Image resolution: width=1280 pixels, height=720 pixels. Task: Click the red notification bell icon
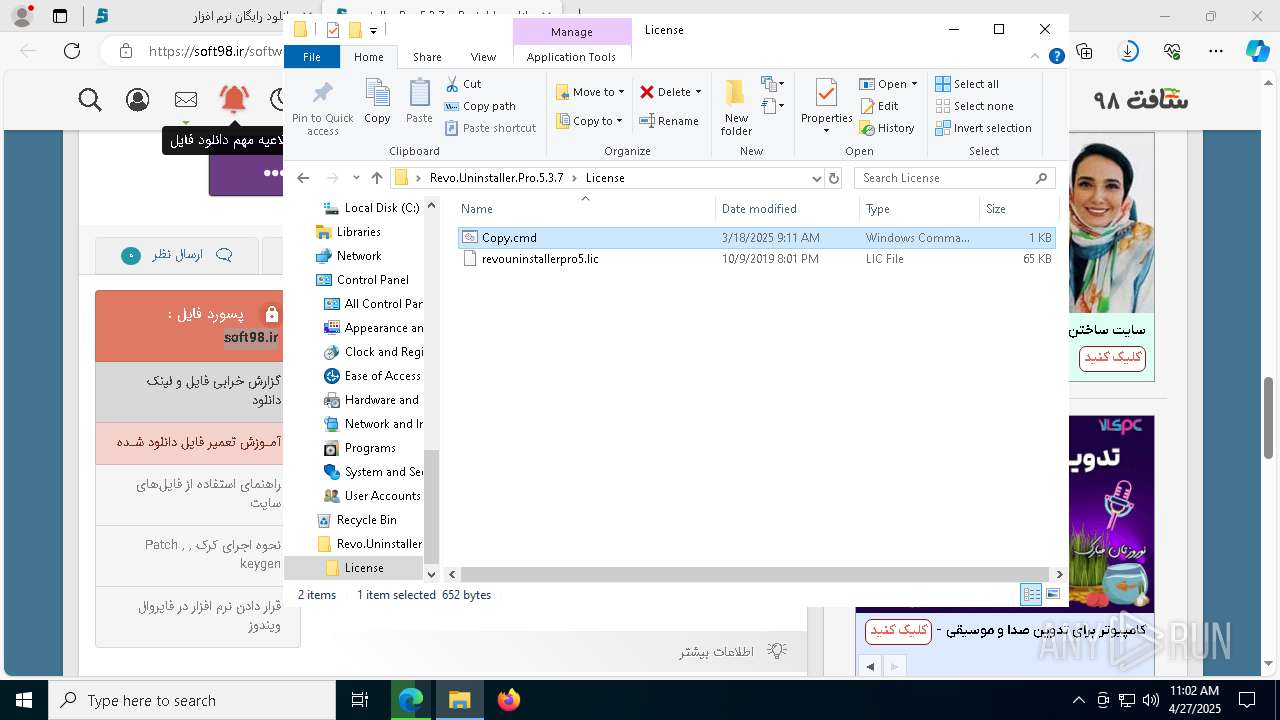(x=234, y=98)
